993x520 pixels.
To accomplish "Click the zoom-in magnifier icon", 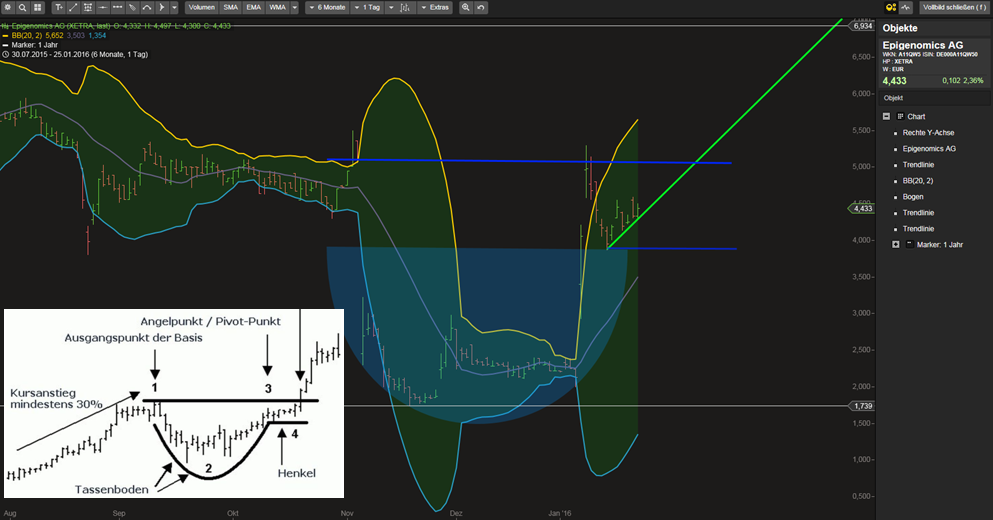I will point(466,8).
